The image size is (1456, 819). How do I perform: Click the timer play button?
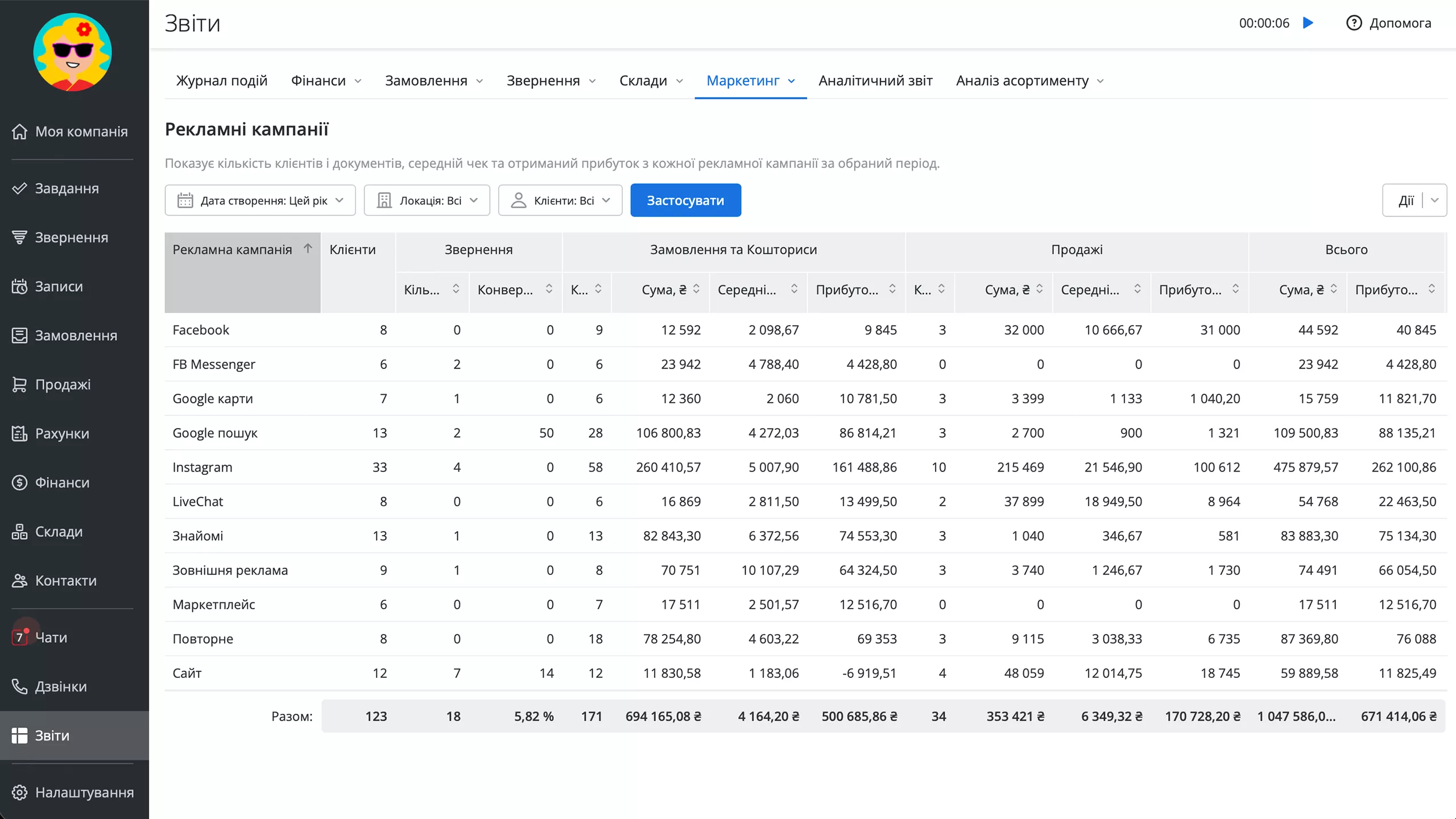1308,23
